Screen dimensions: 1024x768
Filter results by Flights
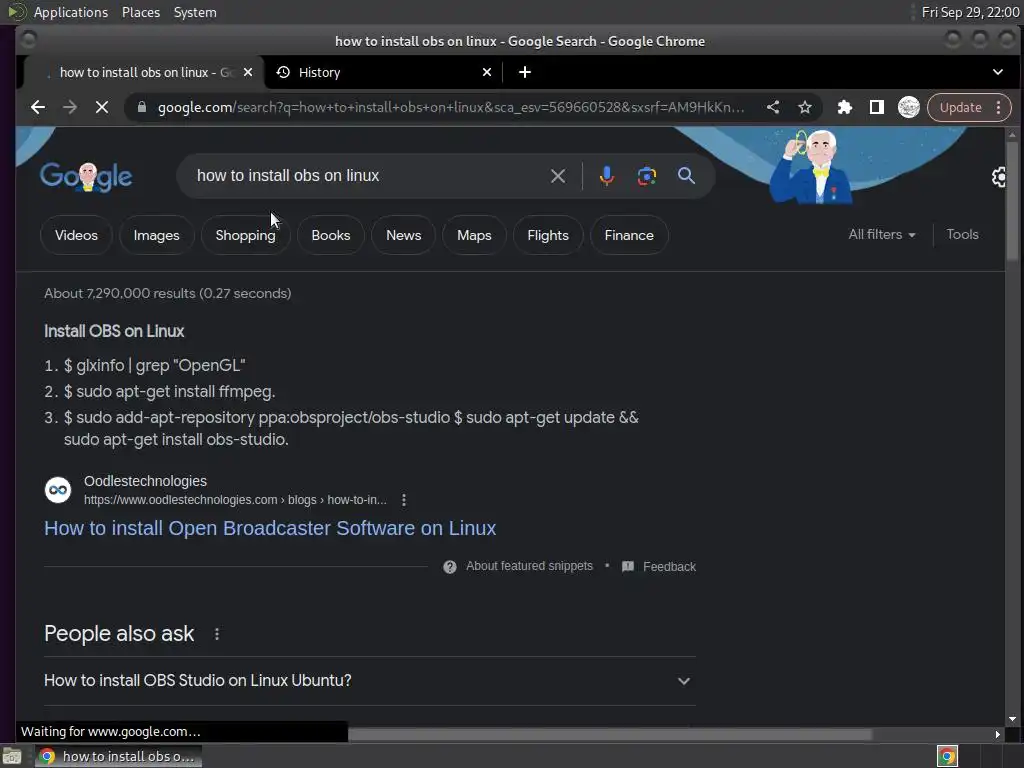(x=548, y=235)
